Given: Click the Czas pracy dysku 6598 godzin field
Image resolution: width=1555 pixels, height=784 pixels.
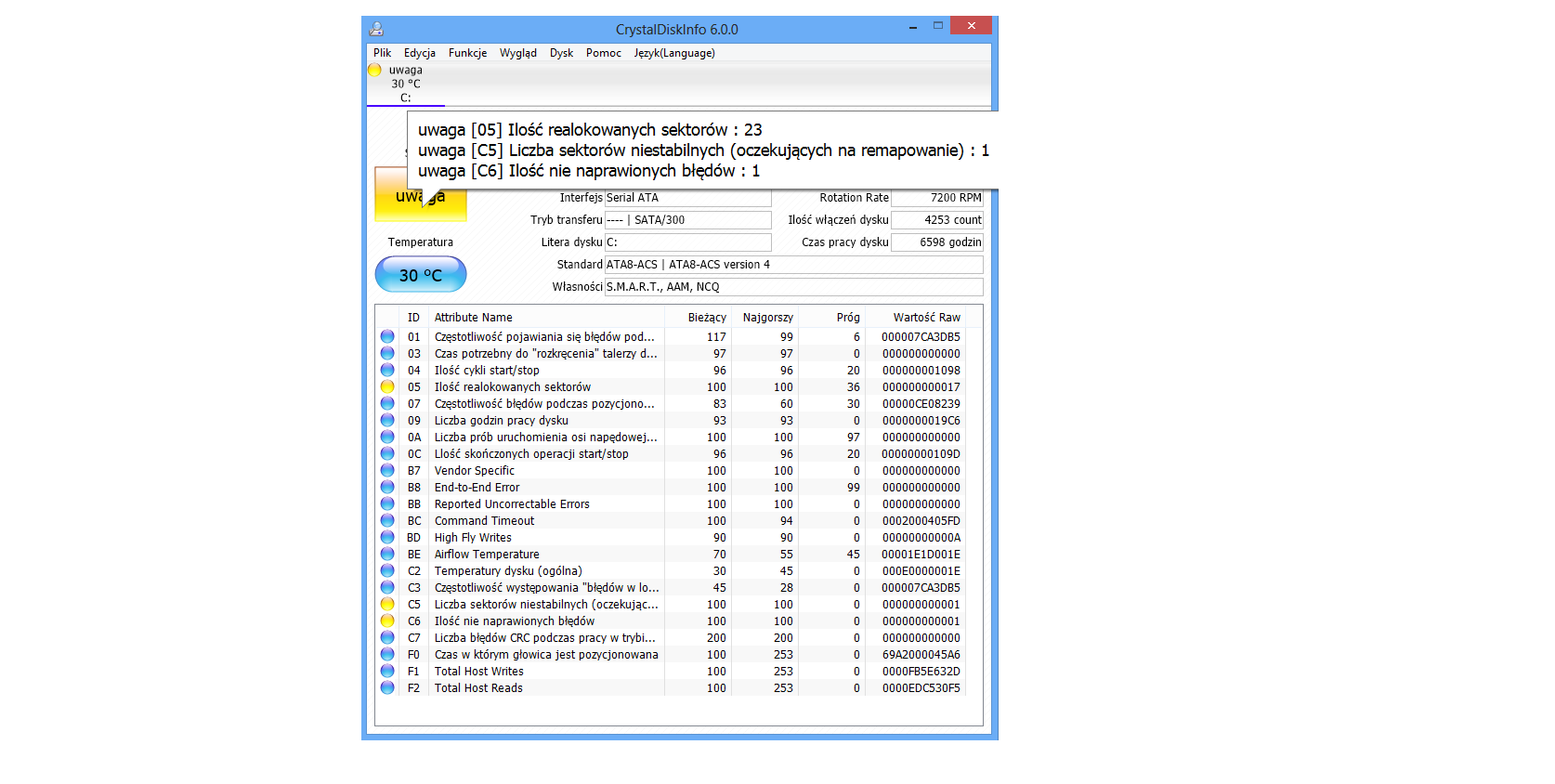Looking at the screenshot, I should [x=937, y=242].
